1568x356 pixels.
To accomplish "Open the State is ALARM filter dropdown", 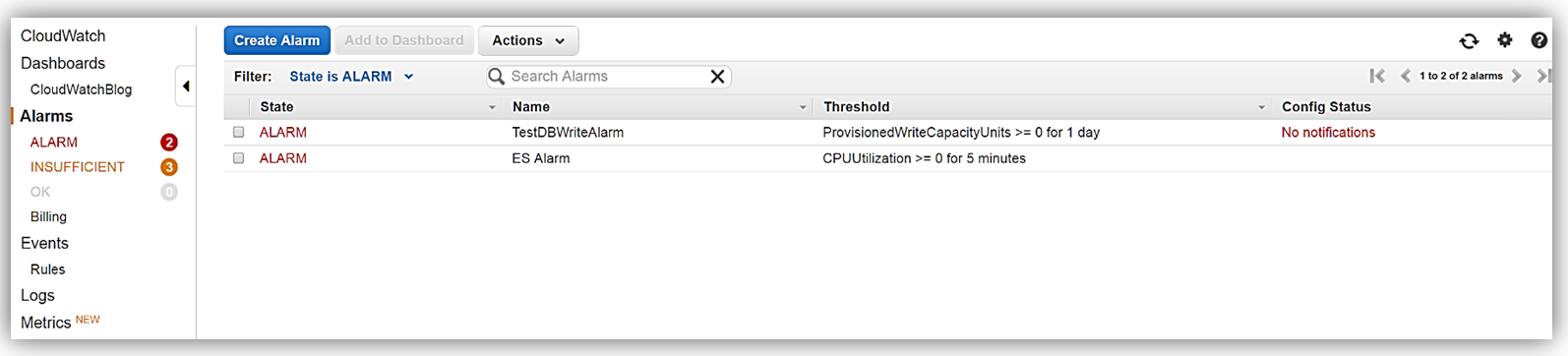I will point(351,76).
